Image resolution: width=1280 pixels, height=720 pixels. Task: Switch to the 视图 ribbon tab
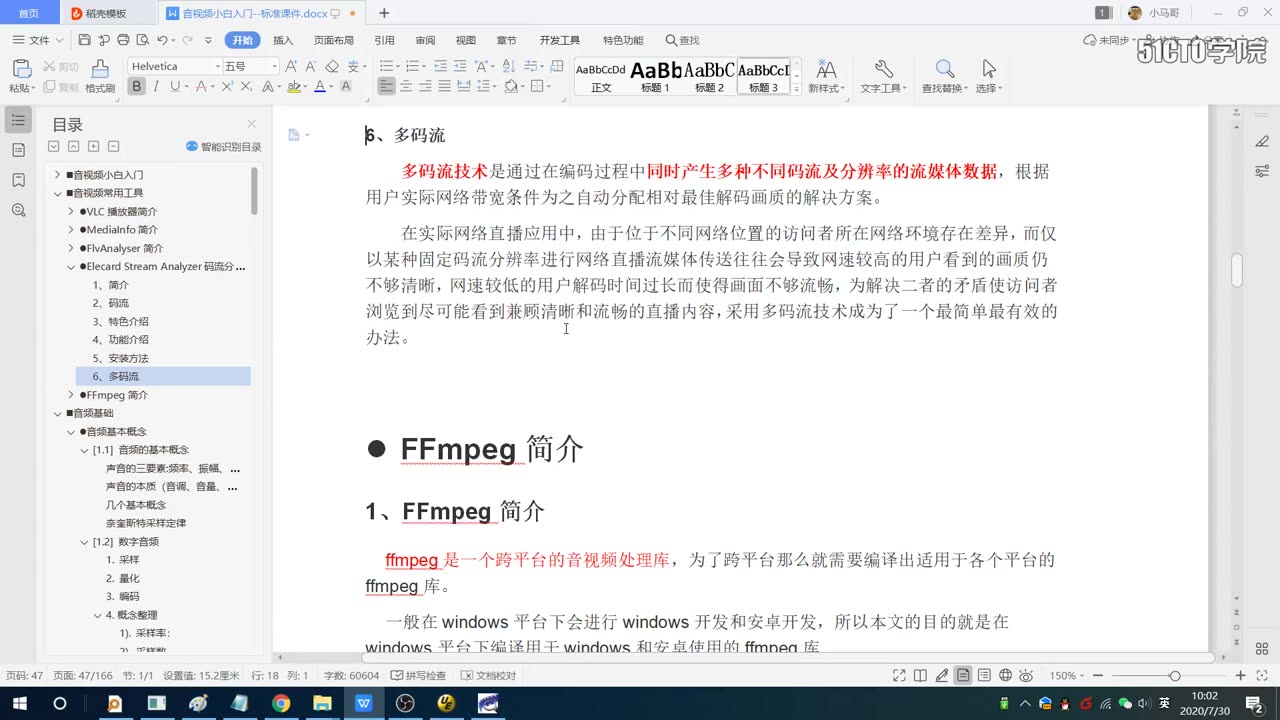[466, 40]
